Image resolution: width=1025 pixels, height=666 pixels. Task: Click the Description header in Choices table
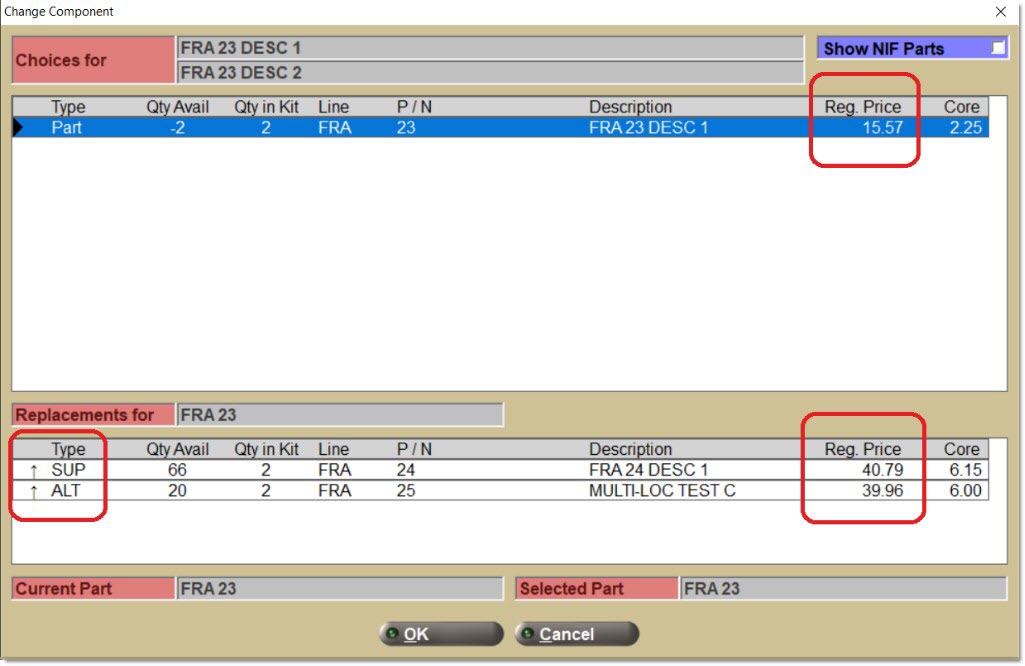point(630,107)
